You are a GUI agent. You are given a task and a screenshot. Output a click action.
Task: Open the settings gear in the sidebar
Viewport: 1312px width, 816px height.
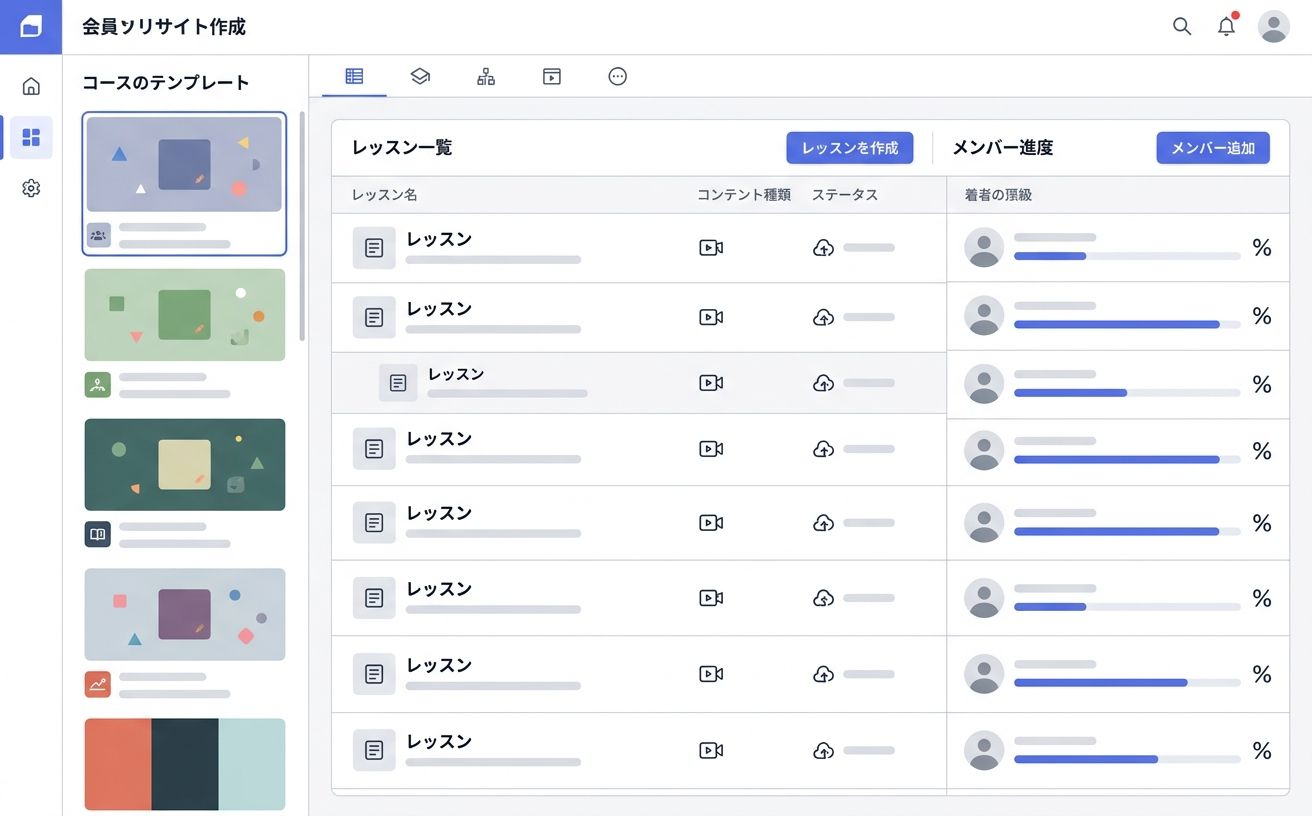(x=31, y=188)
